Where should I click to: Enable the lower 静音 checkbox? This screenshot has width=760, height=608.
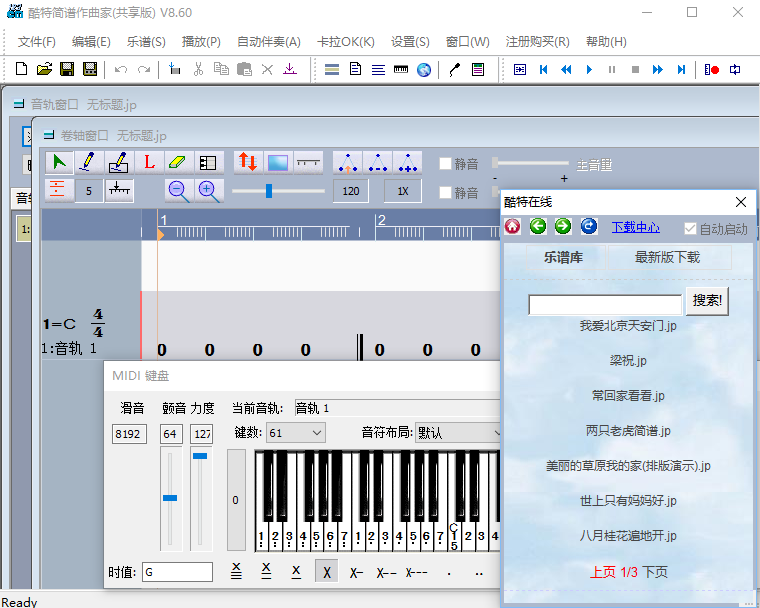click(x=446, y=192)
